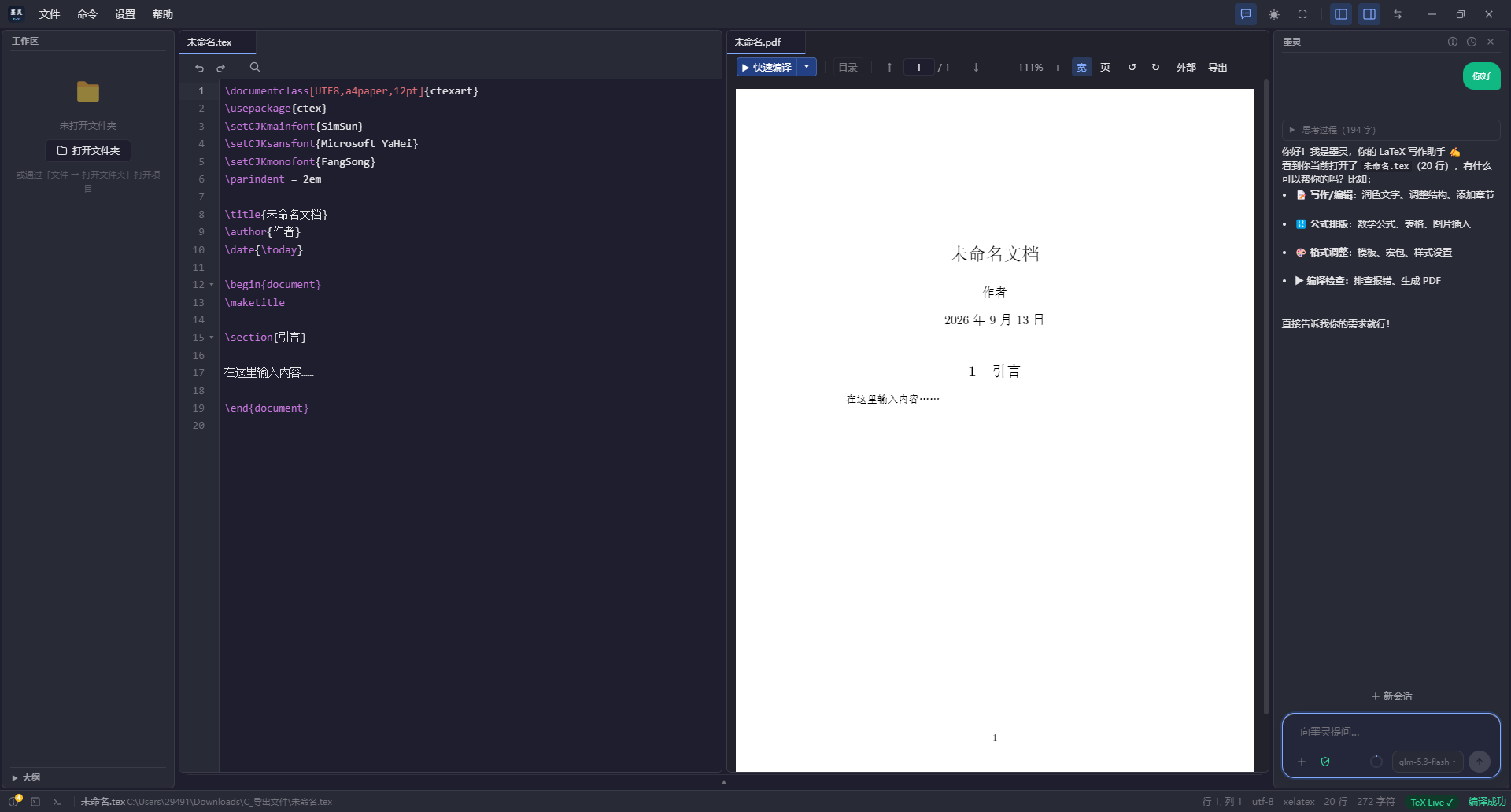The image size is (1511, 812).
Task: Open the 设置 menu
Action: click(125, 14)
